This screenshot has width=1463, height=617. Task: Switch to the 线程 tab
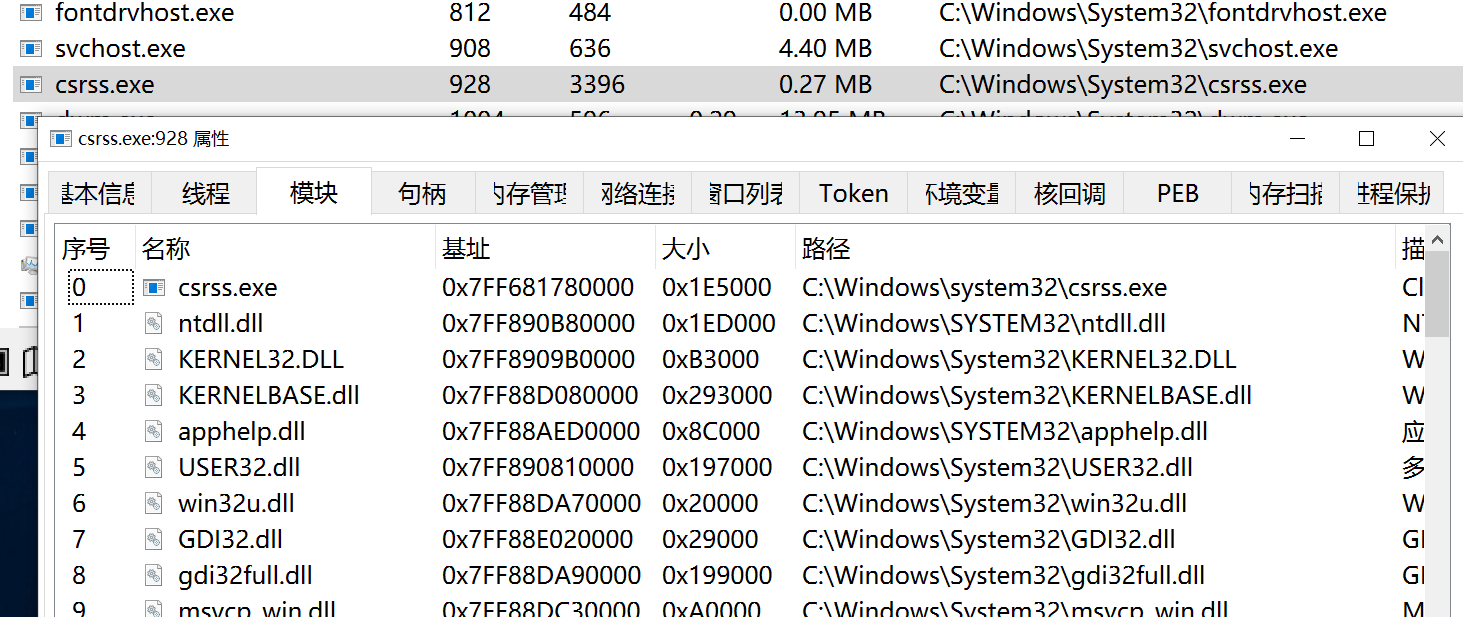(204, 193)
